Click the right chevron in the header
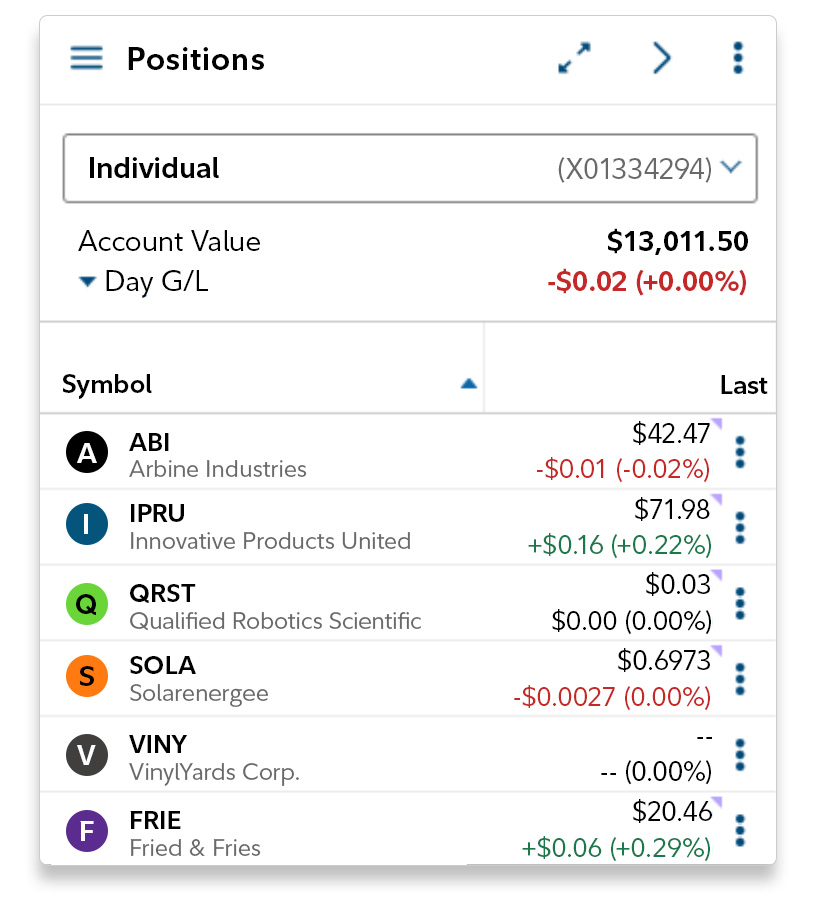820x905 pixels. pos(661,59)
